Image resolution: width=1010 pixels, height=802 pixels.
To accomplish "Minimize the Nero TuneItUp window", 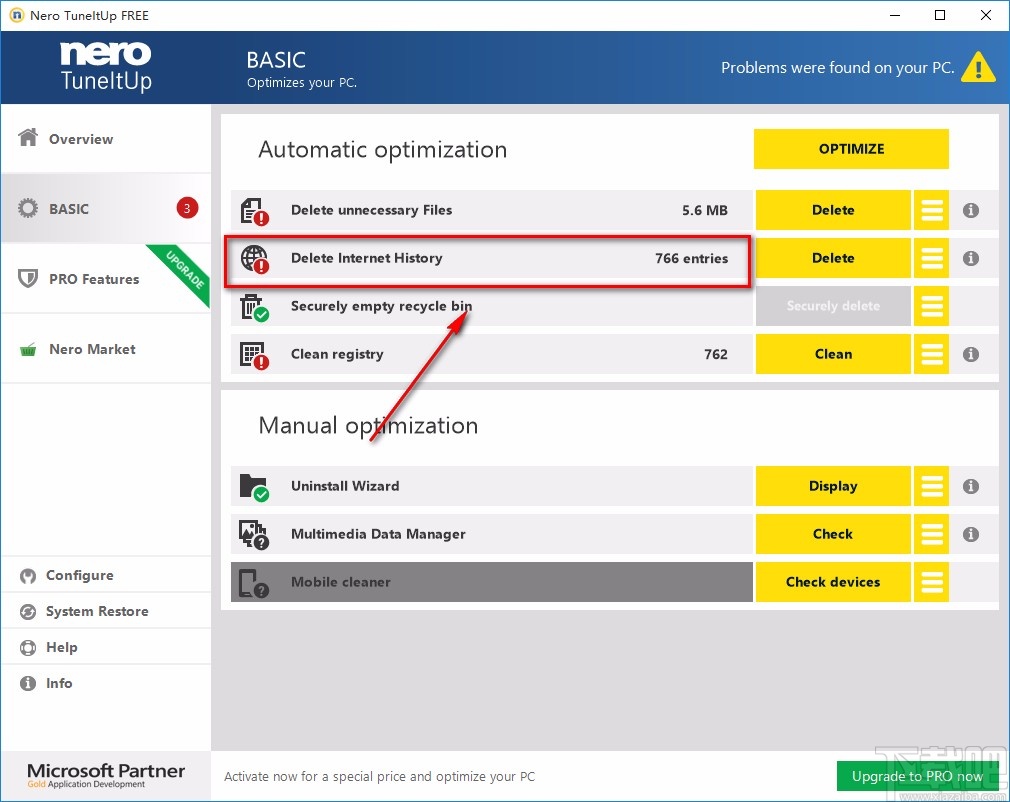I will point(895,15).
